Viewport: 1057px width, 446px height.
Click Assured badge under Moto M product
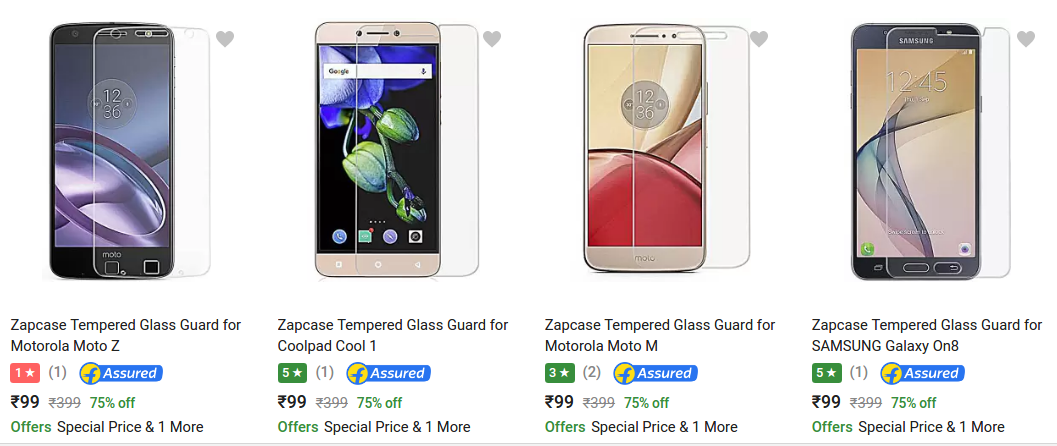655,373
